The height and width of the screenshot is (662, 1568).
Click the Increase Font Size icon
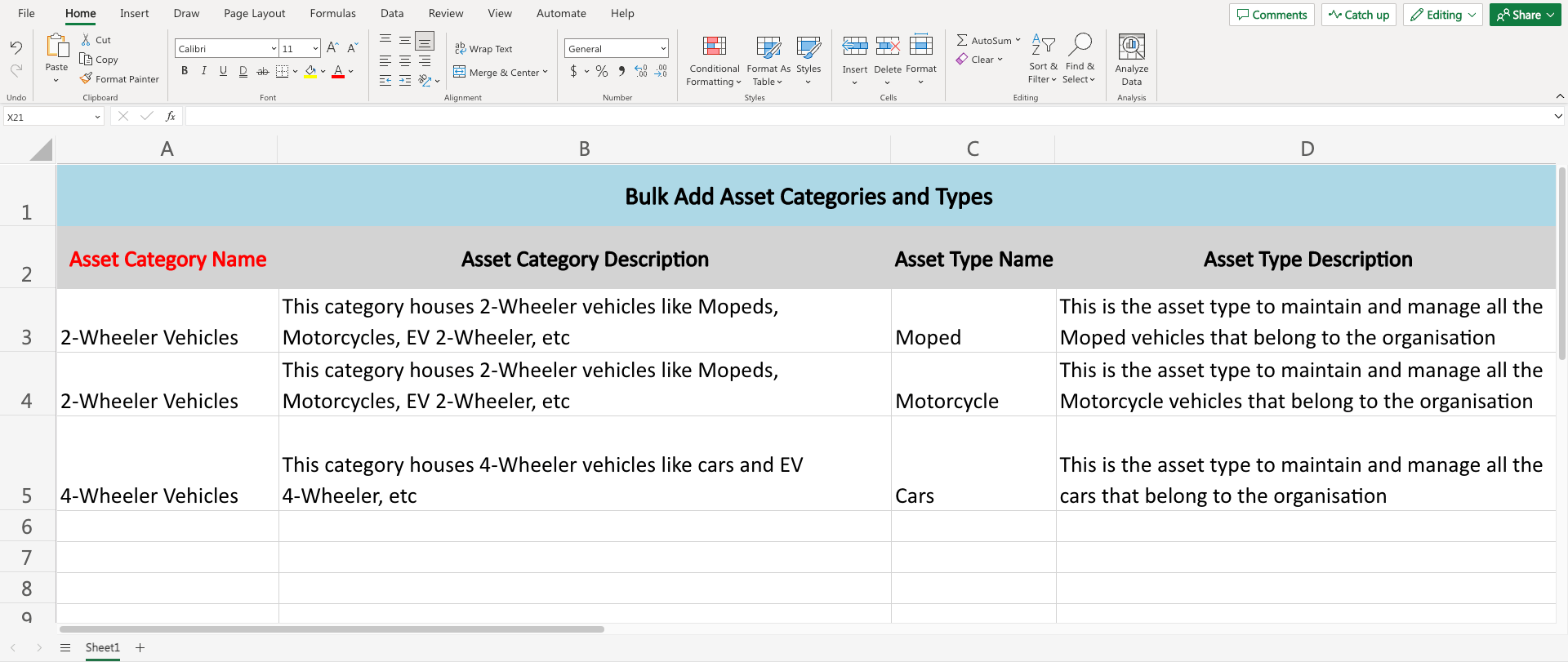[x=332, y=48]
